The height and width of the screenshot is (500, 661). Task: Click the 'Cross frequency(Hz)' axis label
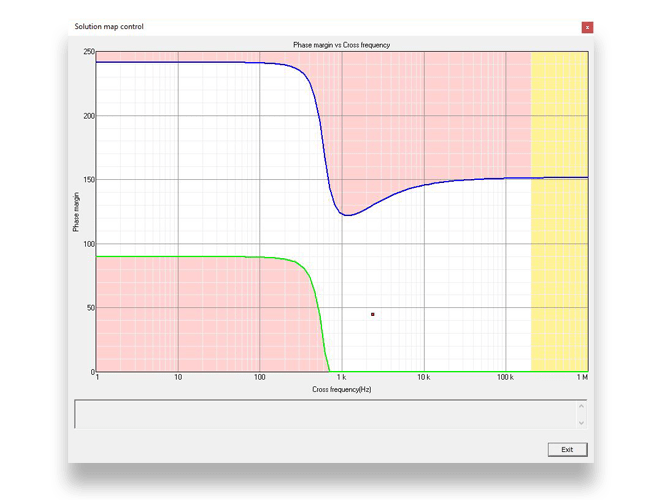click(x=341, y=388)
